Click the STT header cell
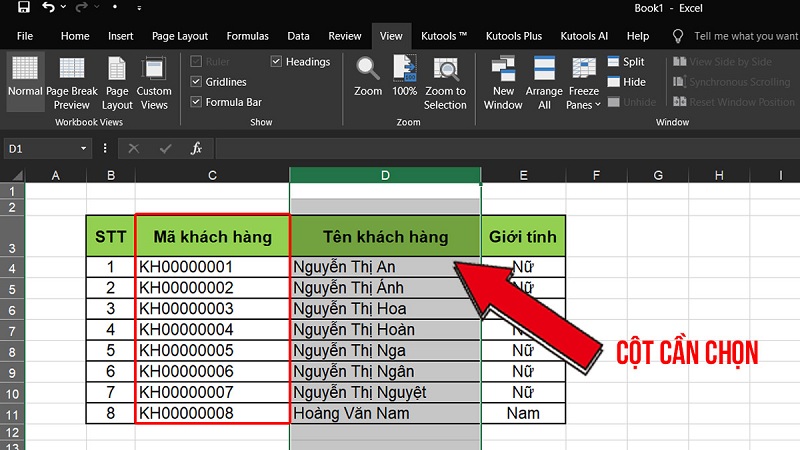 tap(111, 237)
